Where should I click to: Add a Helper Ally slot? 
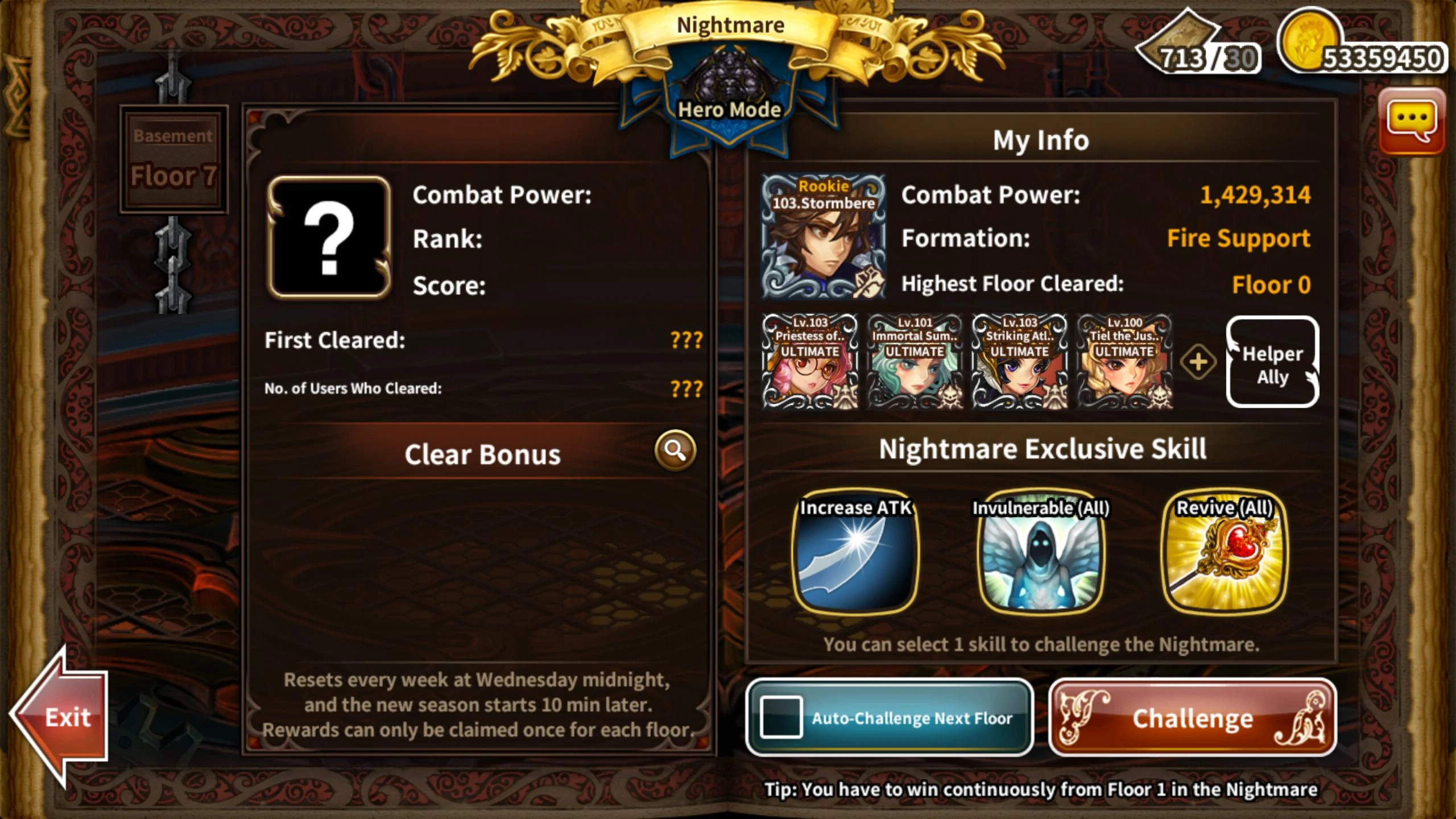[x=1272, y=362]
